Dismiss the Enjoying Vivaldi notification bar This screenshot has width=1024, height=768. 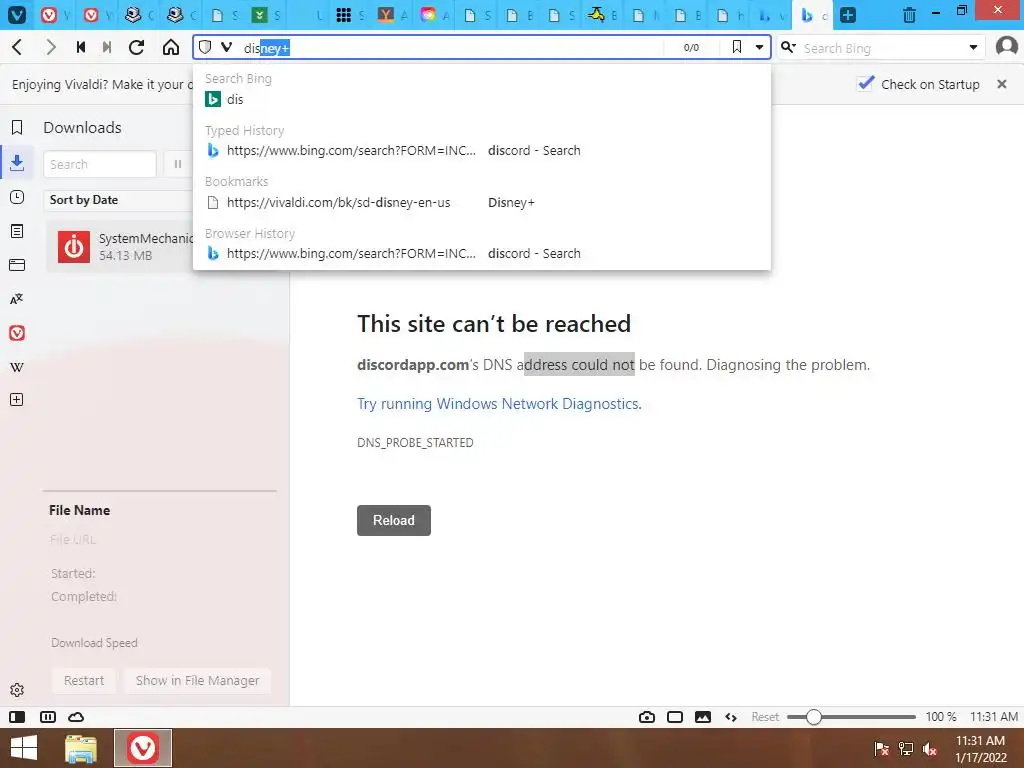tap(1002, 84)
